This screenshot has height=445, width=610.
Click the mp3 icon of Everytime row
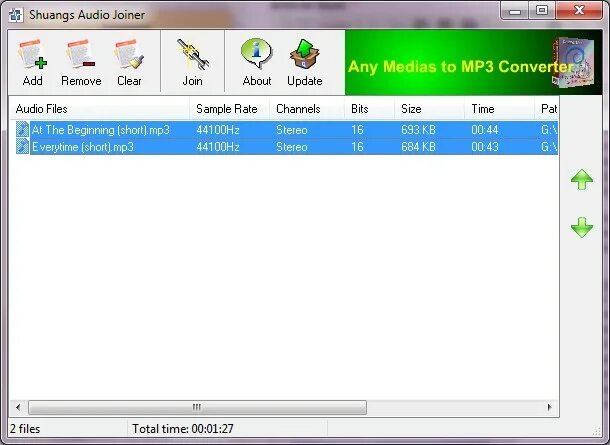tap(23, 147)
